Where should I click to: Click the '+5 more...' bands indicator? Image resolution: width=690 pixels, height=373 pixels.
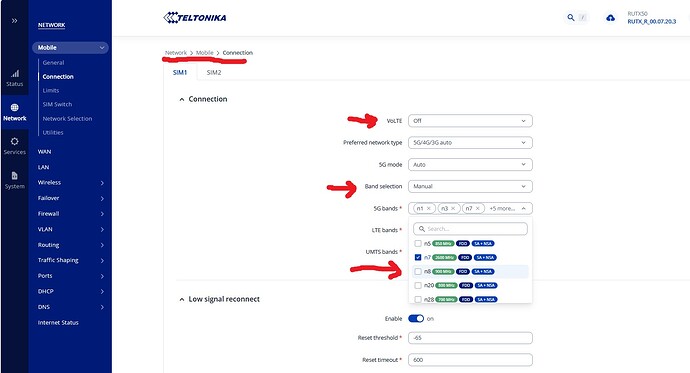[502, 208]
